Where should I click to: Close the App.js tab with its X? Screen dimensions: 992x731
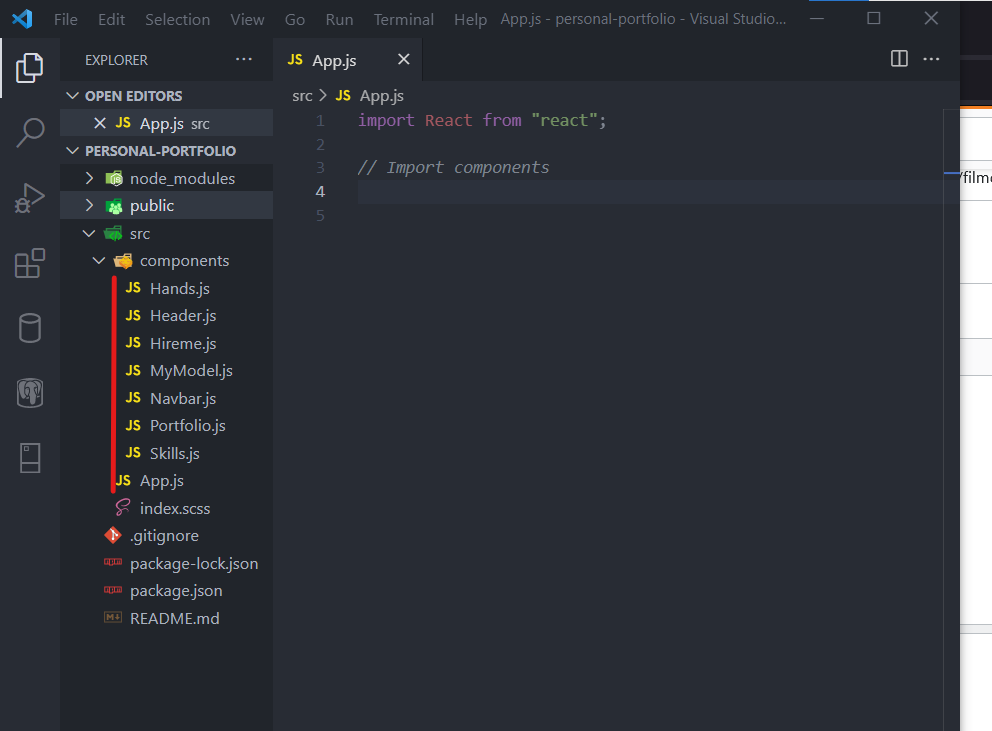[x=403, y=59]
